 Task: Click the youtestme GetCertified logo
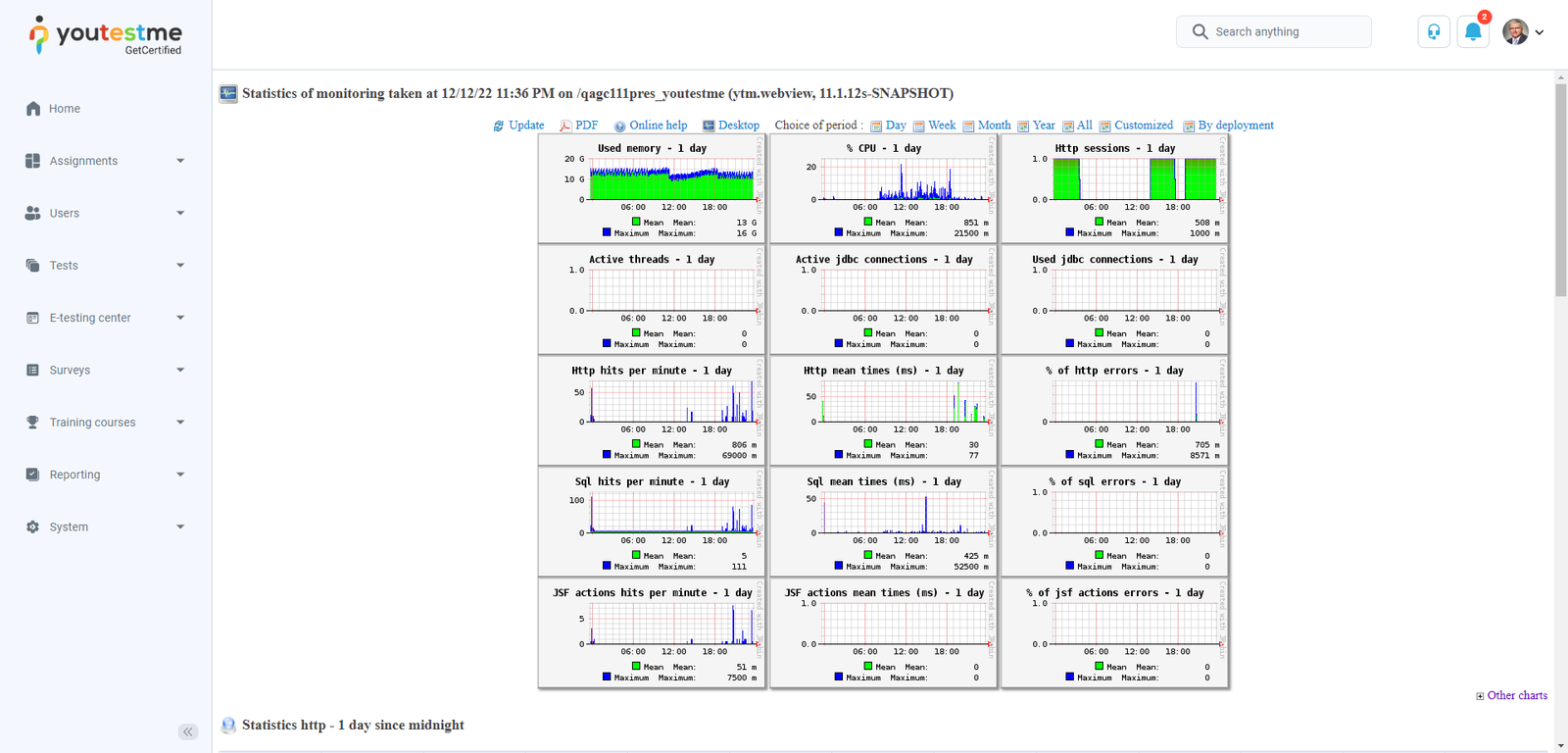pyautogui.click(x=106, y=36)
